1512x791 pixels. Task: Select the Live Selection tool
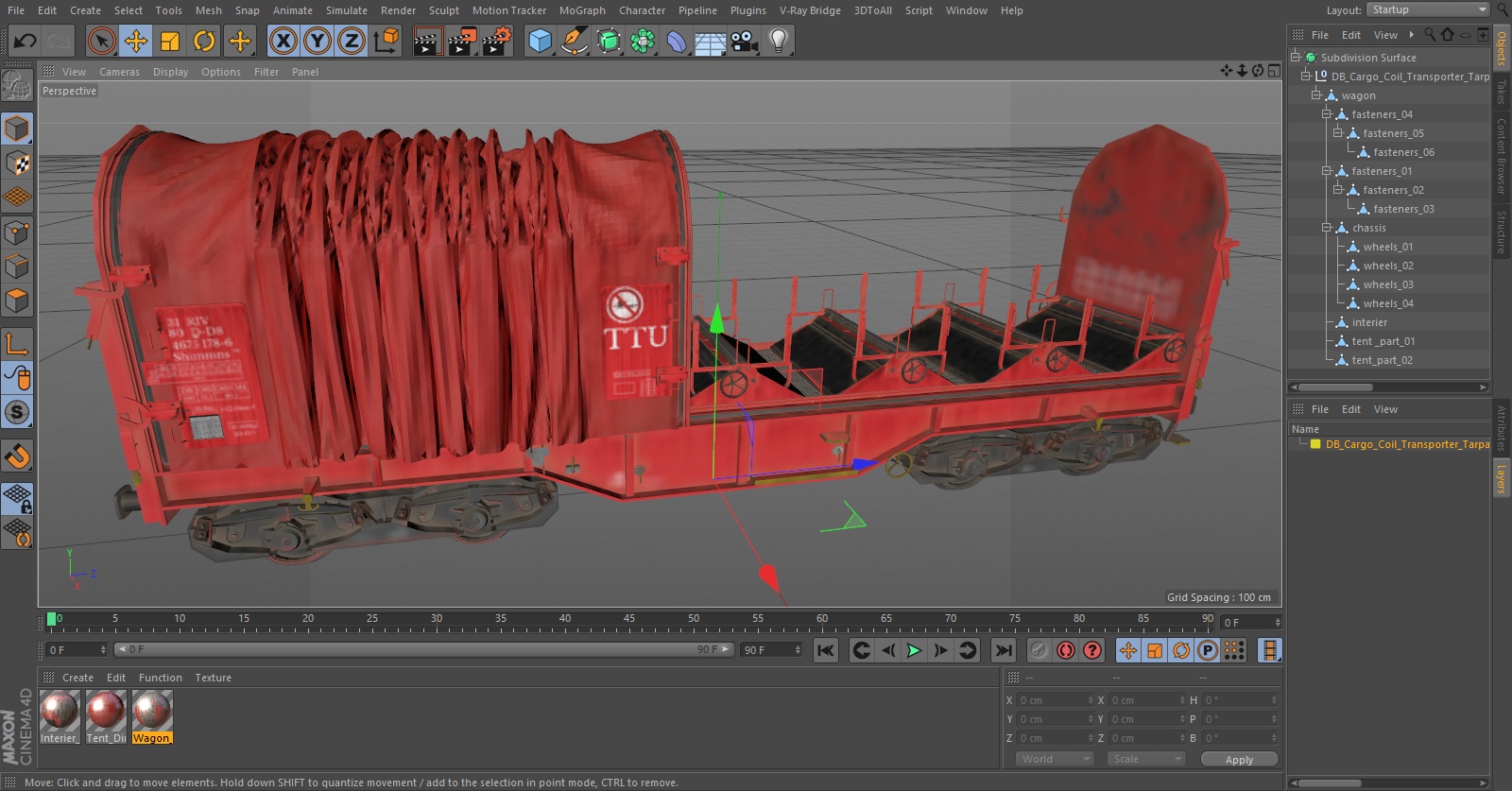pyautogui.click(x=101, y=41)
